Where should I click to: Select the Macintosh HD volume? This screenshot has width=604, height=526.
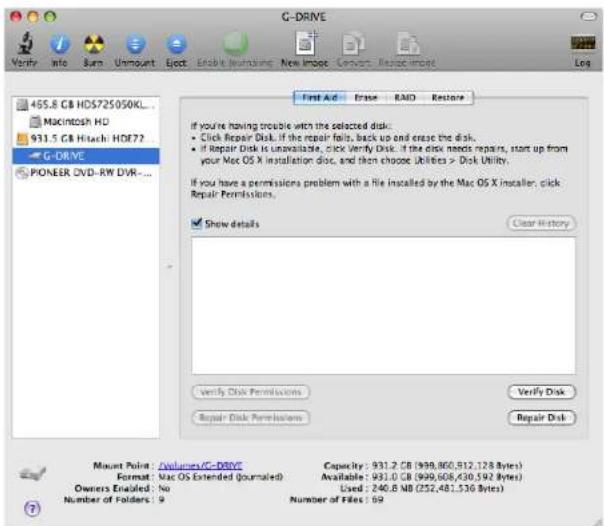click(x=86, y=122)
